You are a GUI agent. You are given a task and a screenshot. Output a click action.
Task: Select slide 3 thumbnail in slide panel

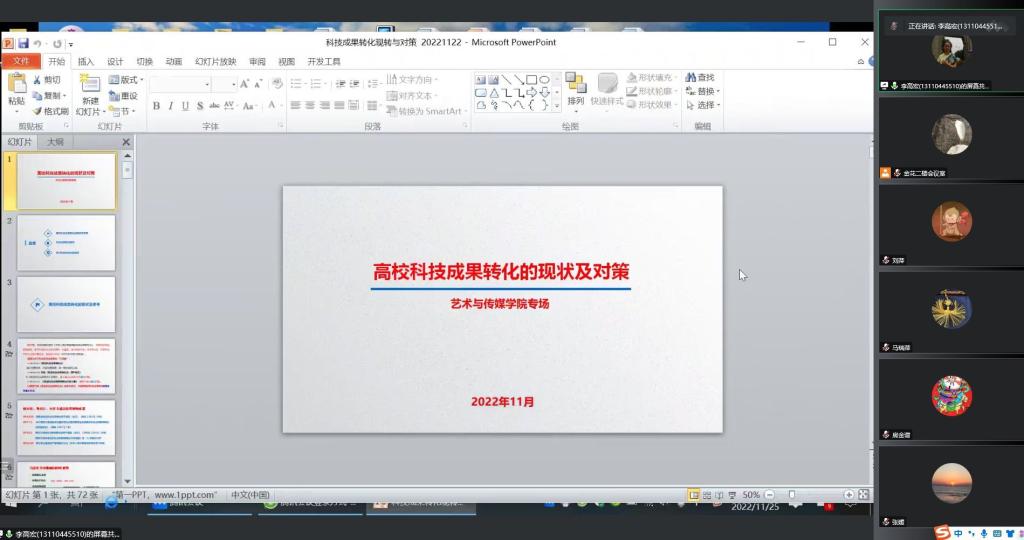[x=66, y=305]
